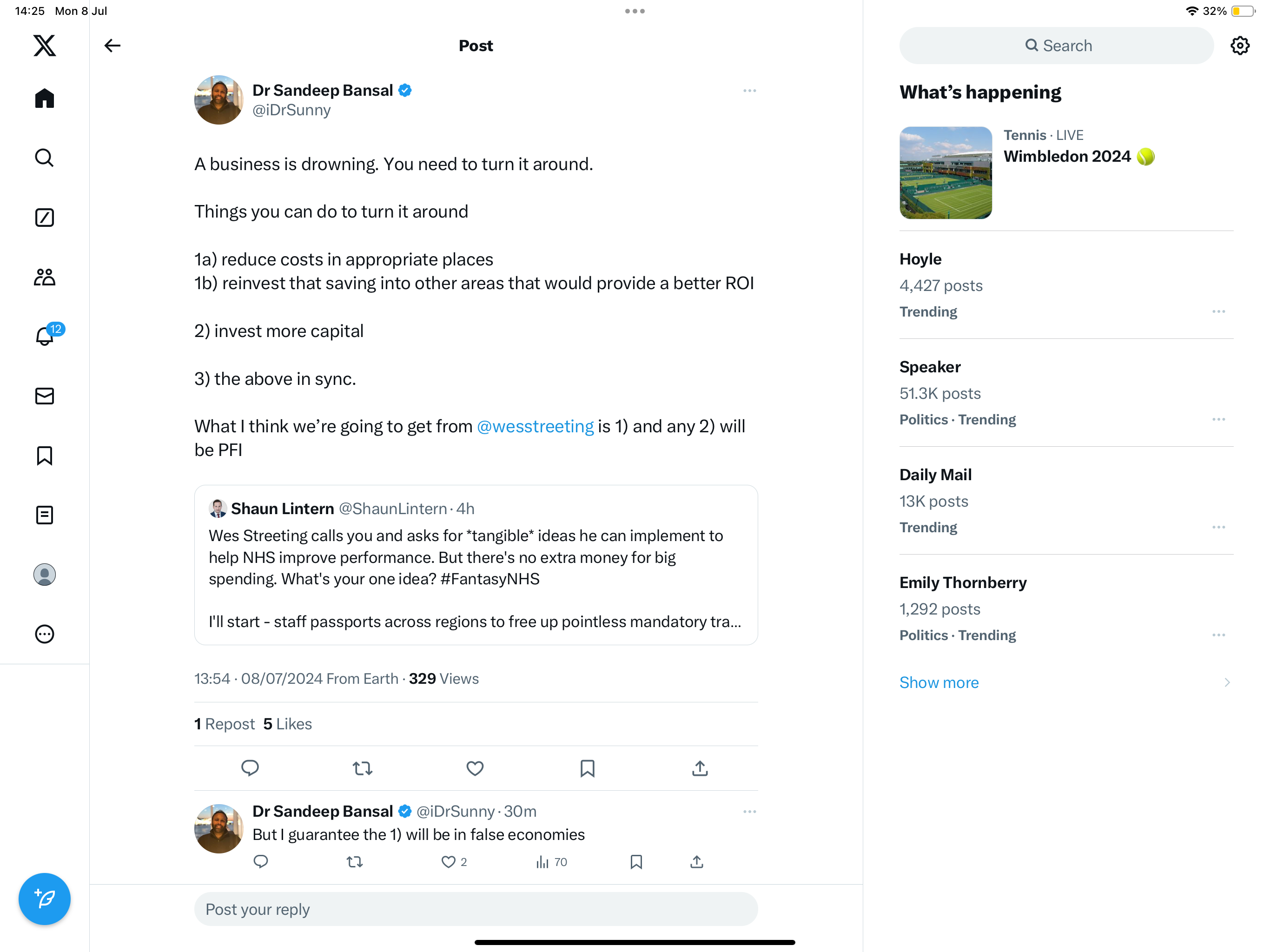Expand trends with Show more chevron
Viewport: 1270px width, 952px height.
click(x=1227, y=682)
